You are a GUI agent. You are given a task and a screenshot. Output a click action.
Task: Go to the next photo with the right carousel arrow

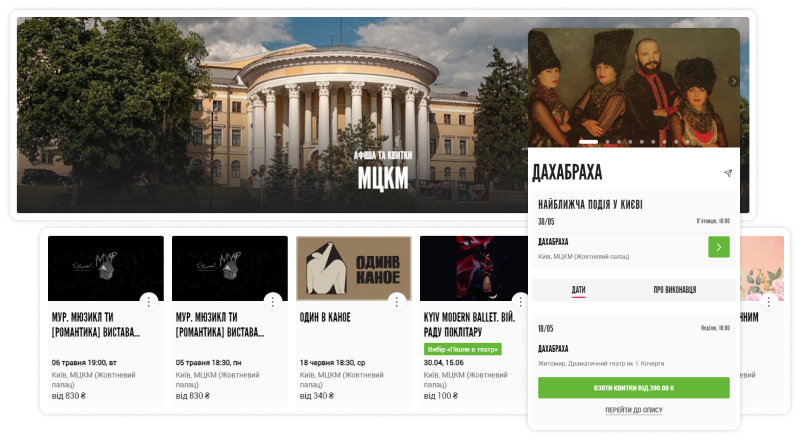(733, 81)
